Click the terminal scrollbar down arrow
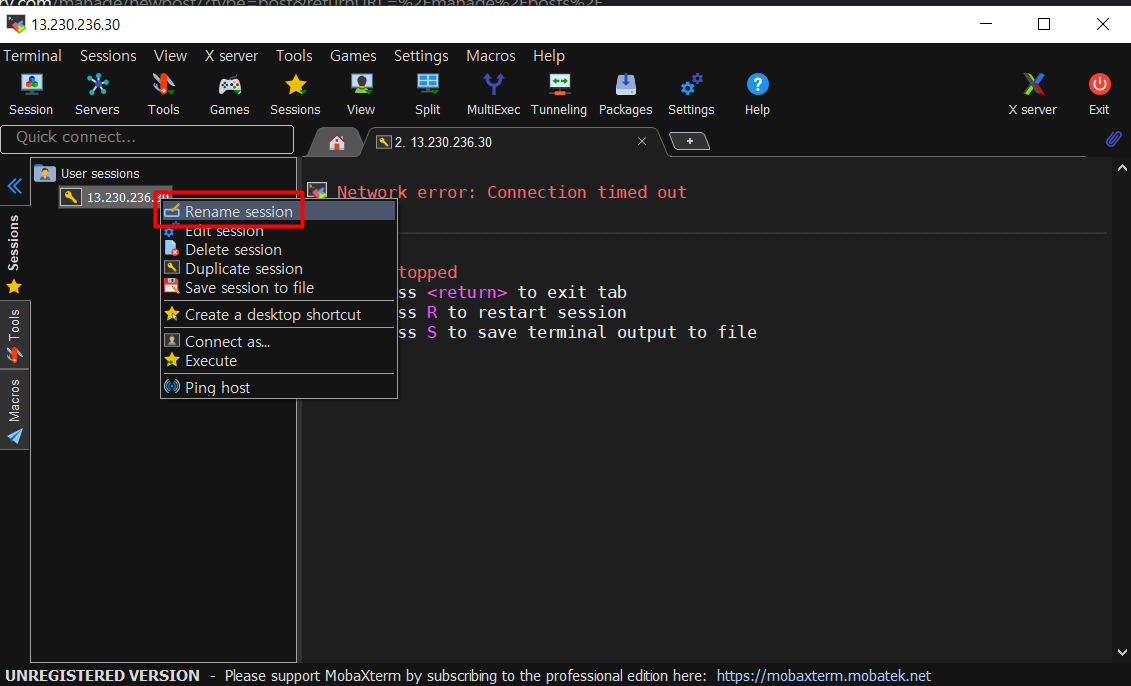Viewport: 1131px width, 686px height. click(1122, 653)
